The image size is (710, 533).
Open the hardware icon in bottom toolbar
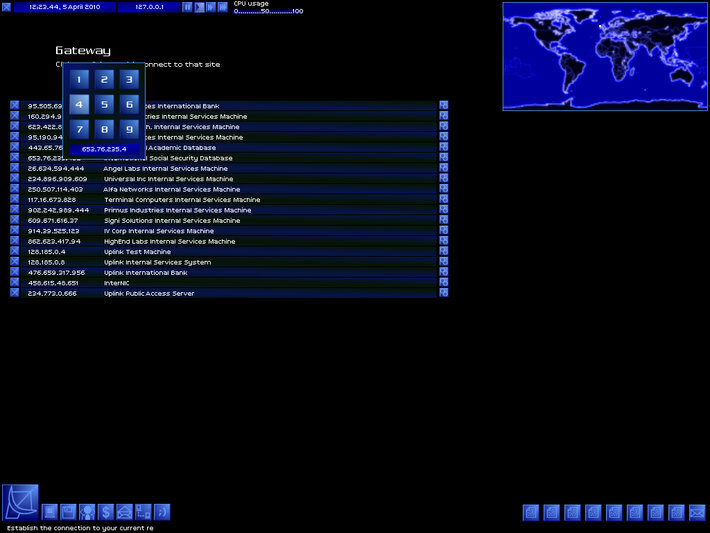(49, 512)
